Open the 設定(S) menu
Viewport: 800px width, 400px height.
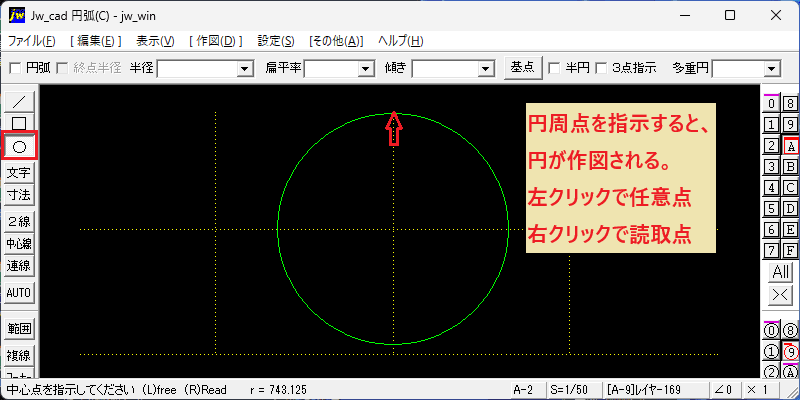click(276, 41)
